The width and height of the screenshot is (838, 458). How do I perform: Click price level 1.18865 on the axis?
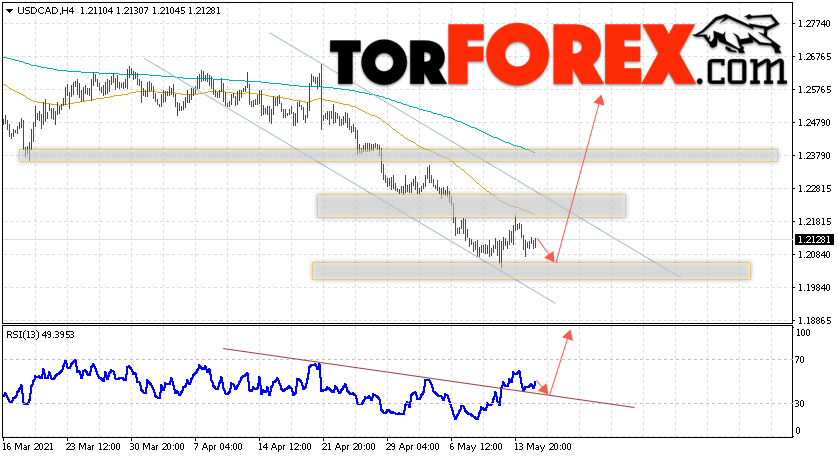(x=814, y=321)
